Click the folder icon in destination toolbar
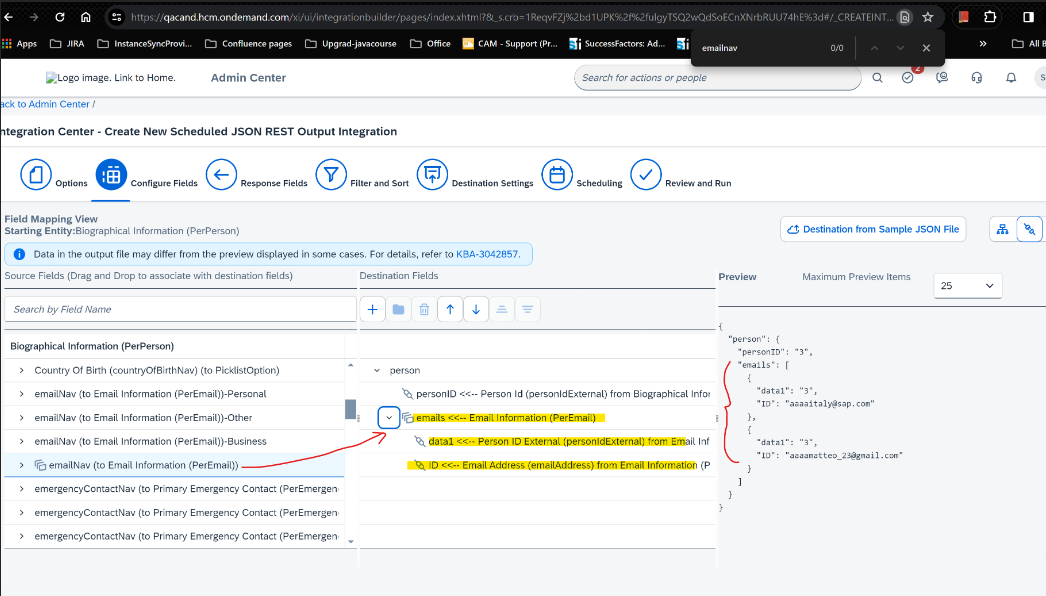The height and width of the screenshot is (596, 1046). [x=398, y=310]
